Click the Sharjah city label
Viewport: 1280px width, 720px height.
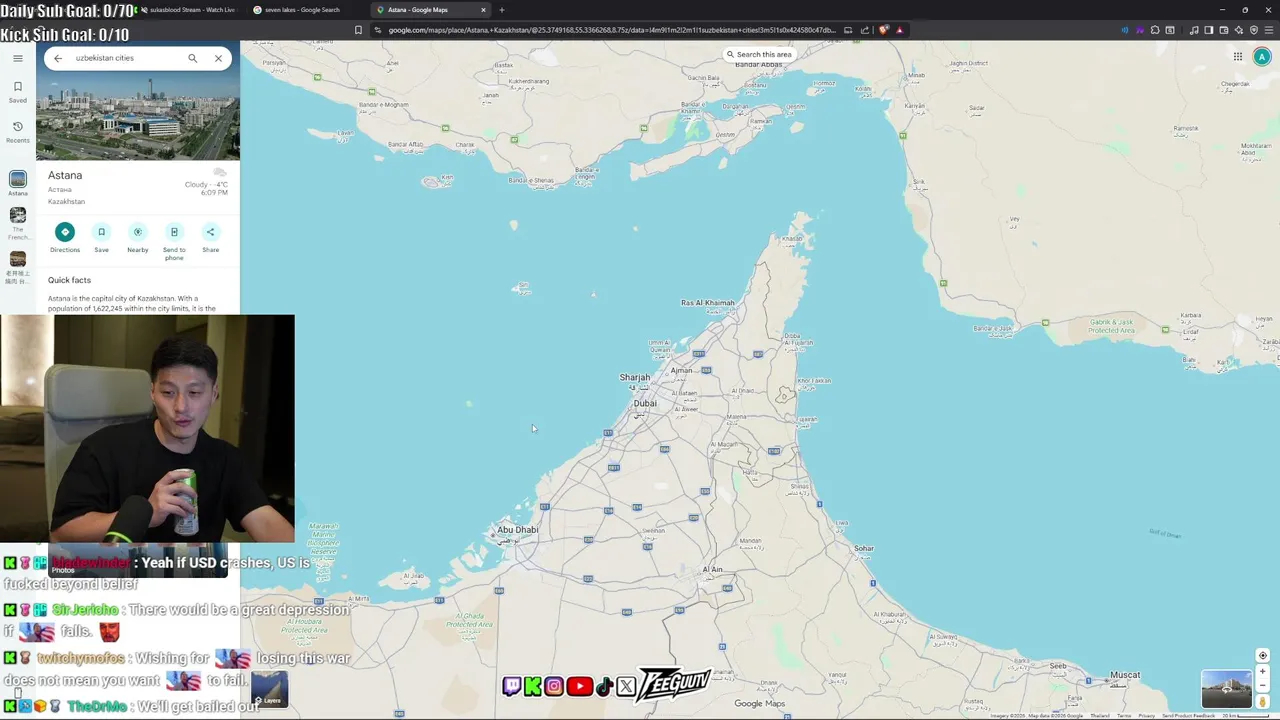coord(635,377)
